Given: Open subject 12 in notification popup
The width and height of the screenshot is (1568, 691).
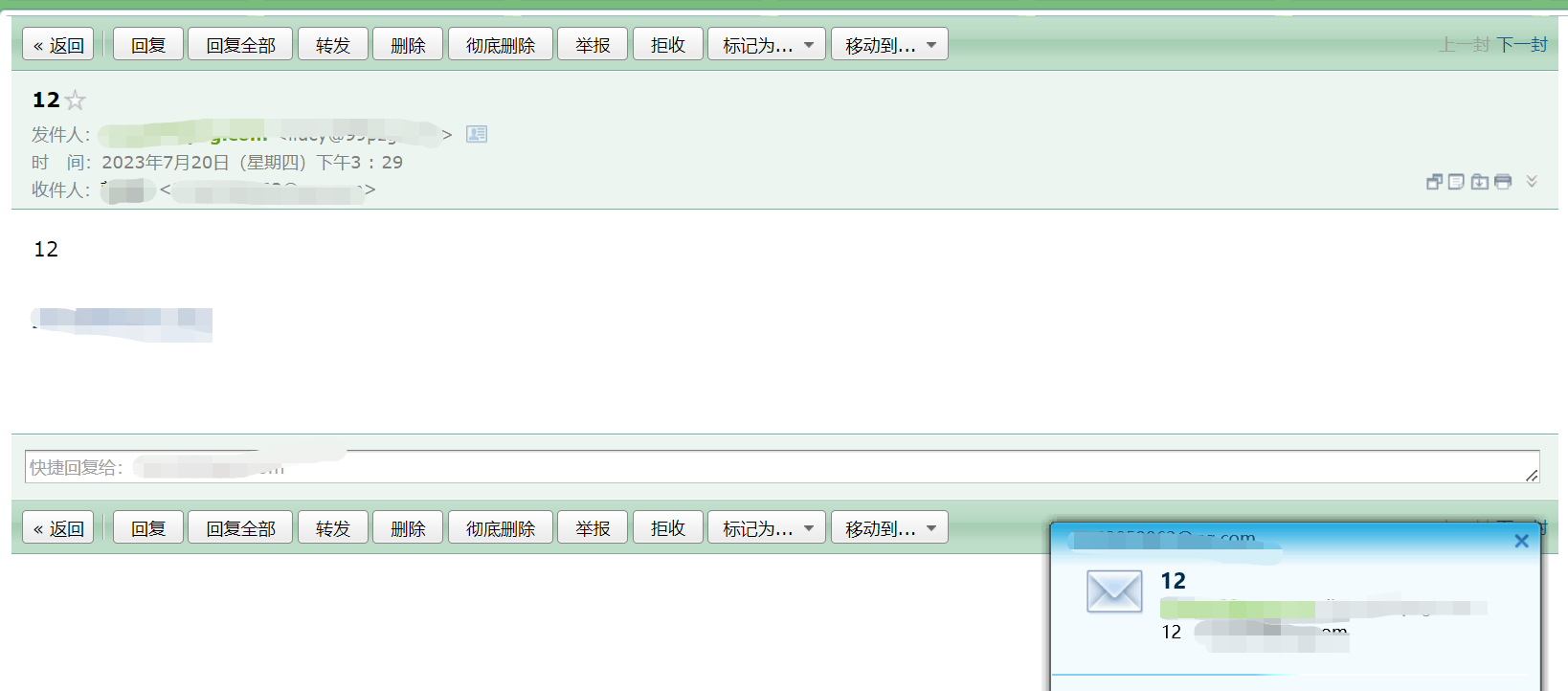Looking at the screenshot, I should 1174,581.
